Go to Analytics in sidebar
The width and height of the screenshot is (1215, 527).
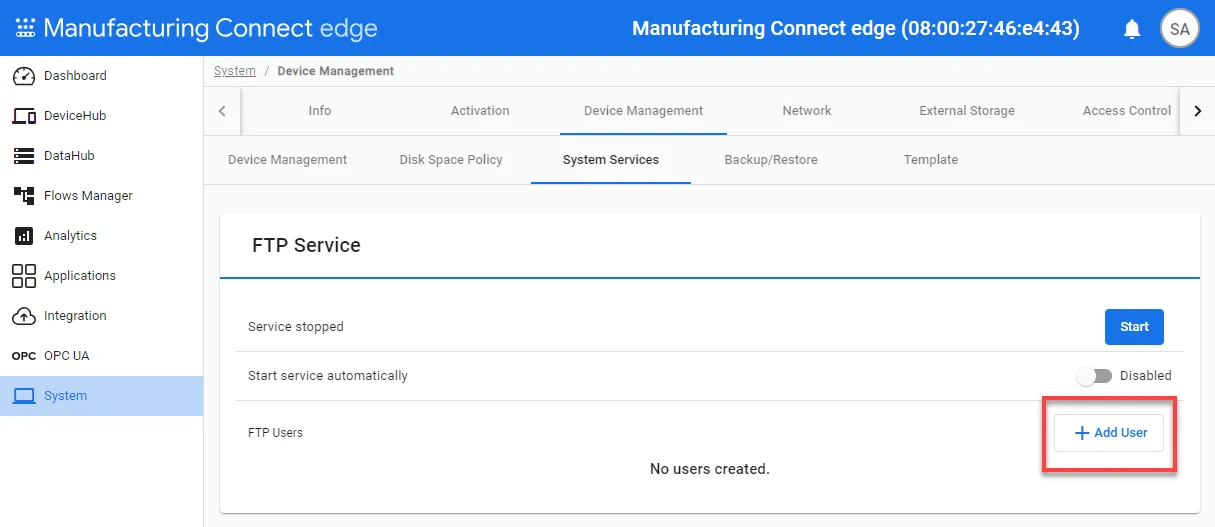coord(101,236)
